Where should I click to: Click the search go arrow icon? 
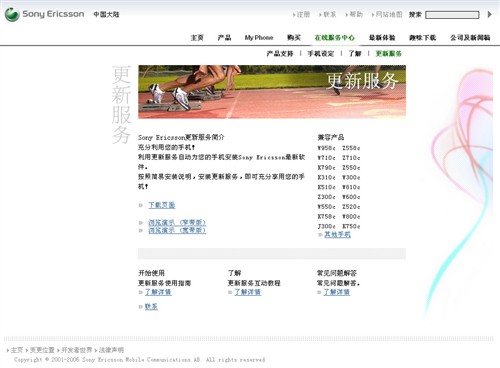[489, 14]
